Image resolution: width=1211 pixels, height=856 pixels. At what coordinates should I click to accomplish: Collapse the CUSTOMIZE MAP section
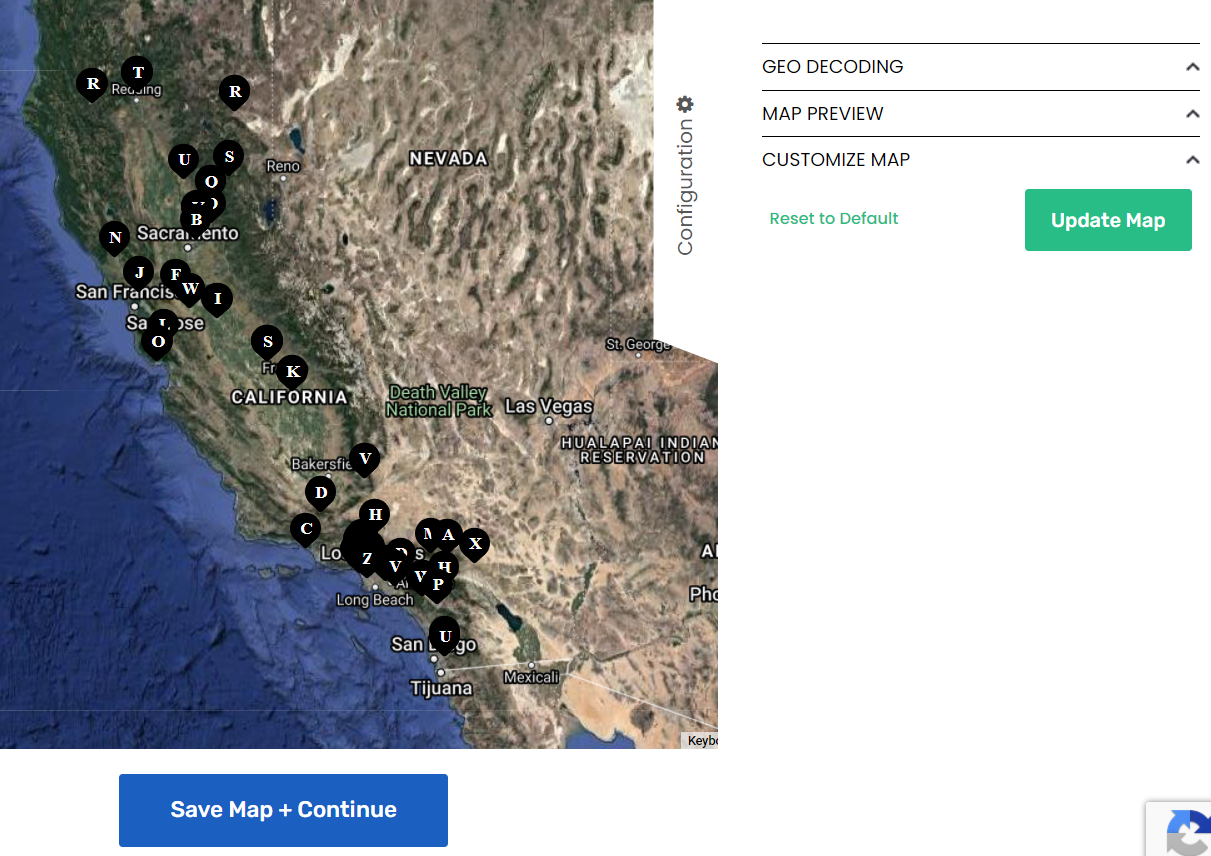[x=1192, y=159]
